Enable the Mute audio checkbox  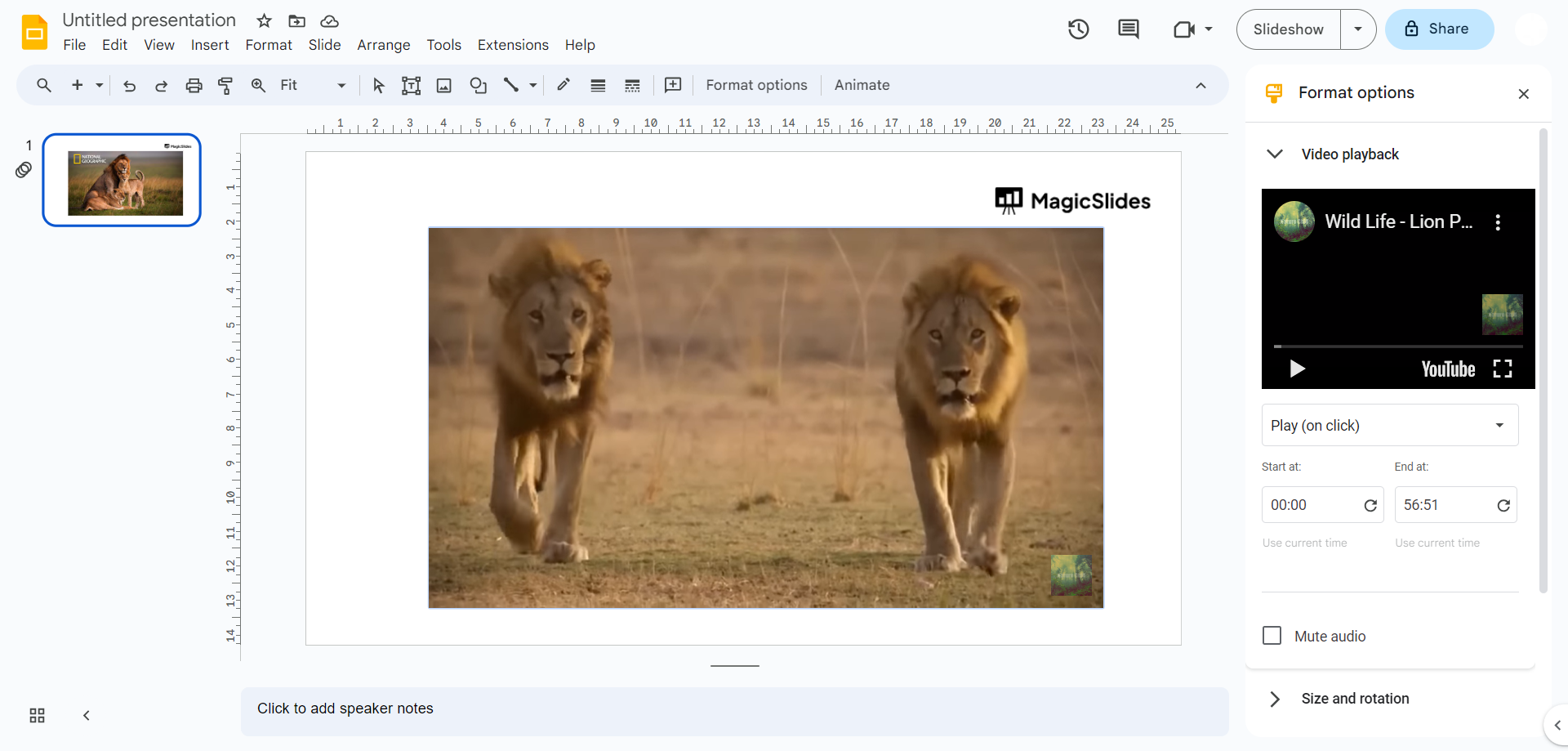1272,636
